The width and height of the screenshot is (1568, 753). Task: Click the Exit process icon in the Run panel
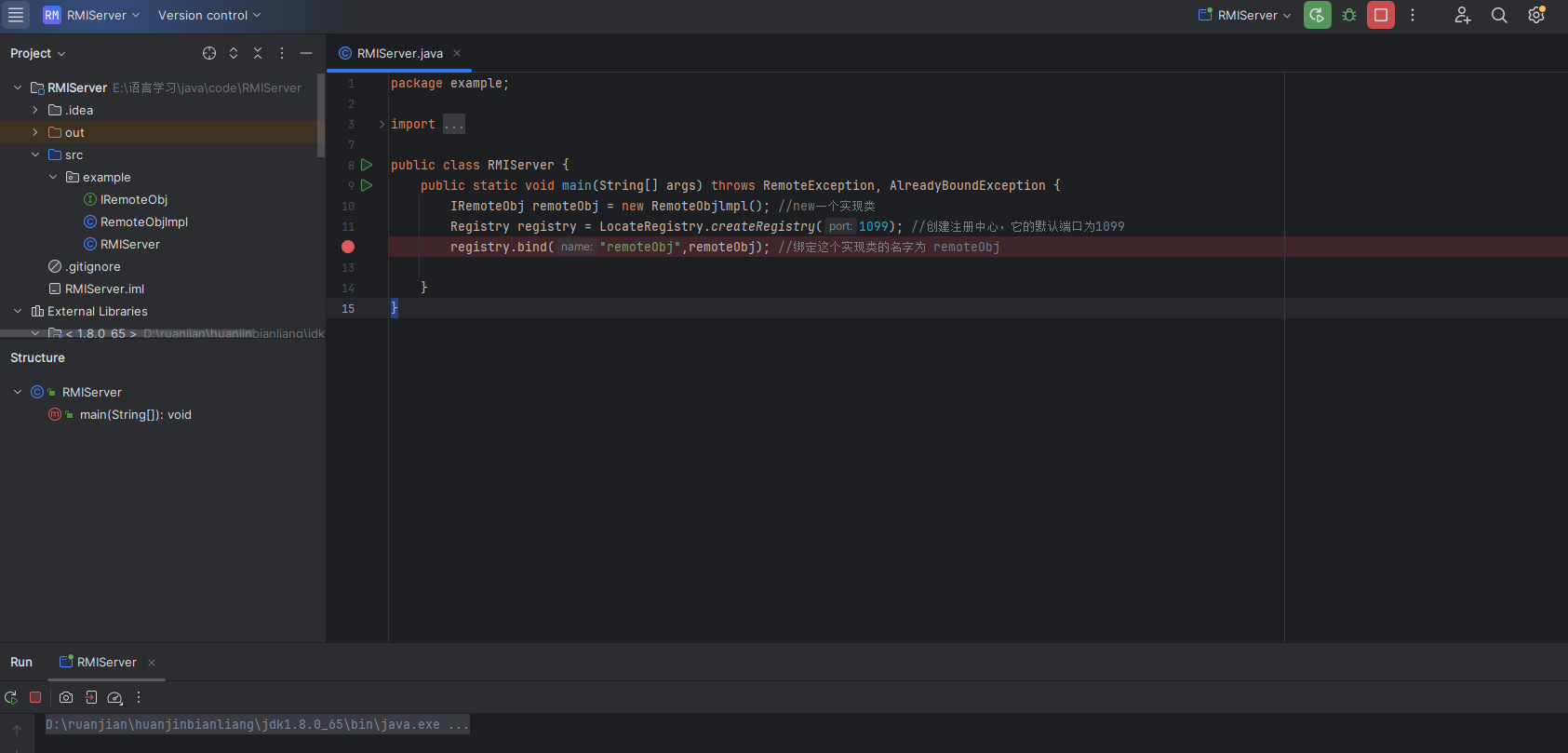(91, 697)
